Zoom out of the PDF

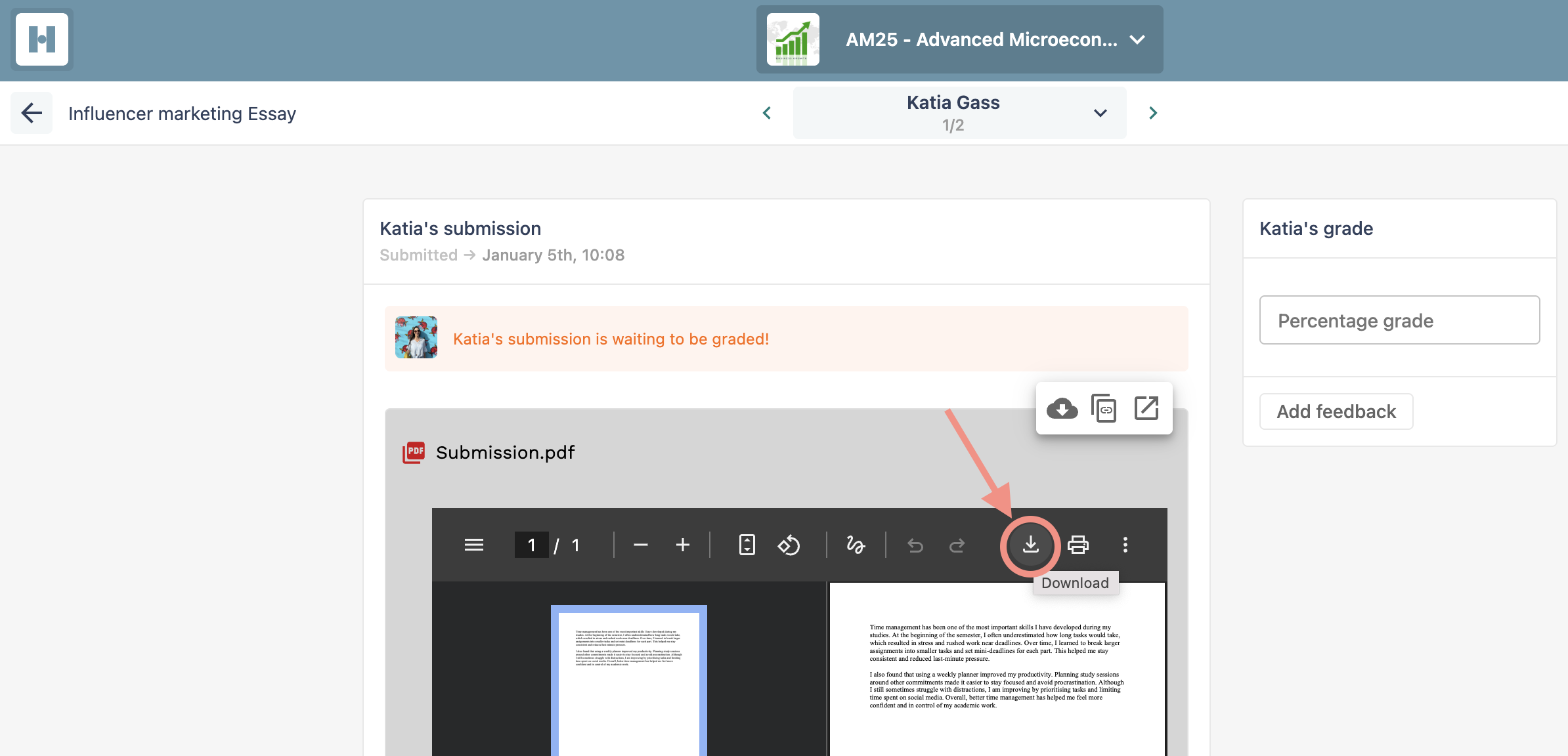(x=641, y=545)
